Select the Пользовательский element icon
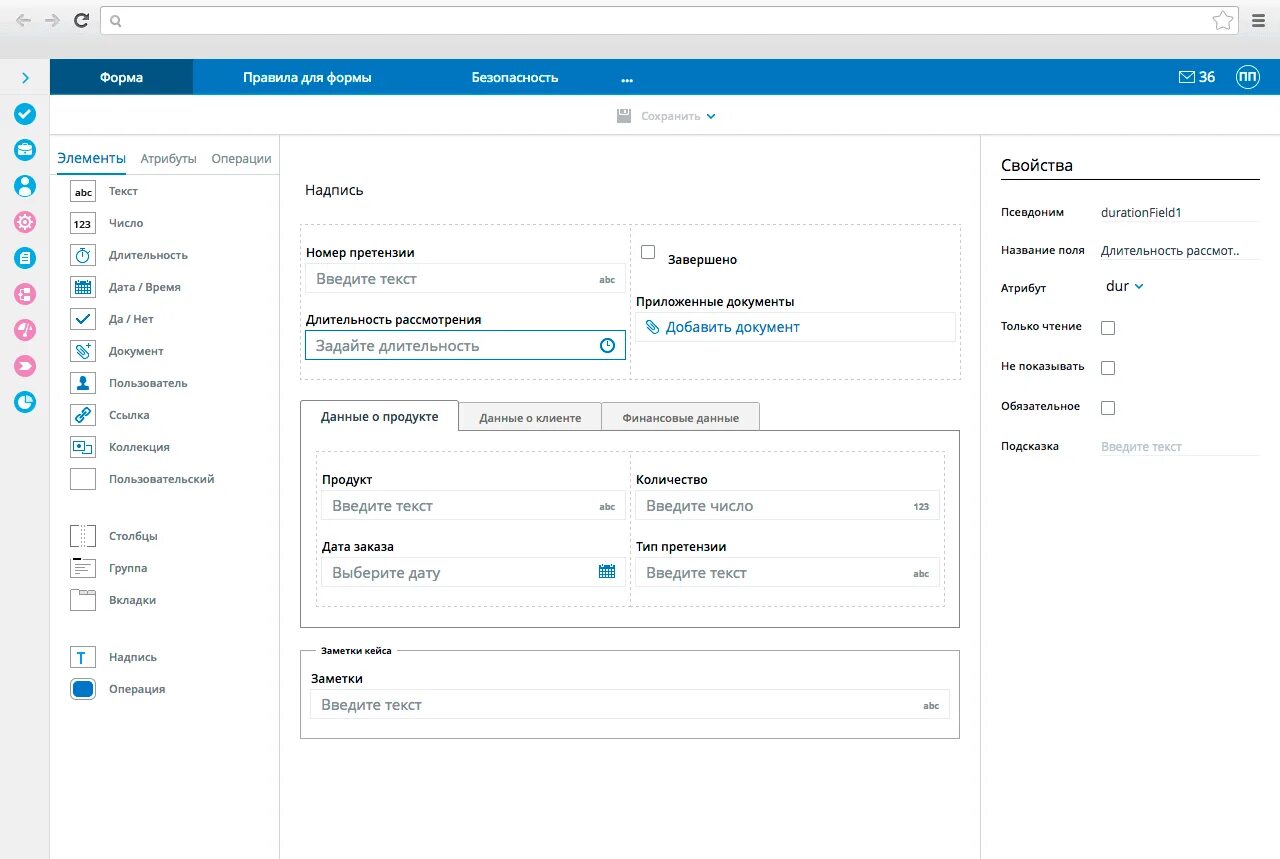 tap(83, 479)
